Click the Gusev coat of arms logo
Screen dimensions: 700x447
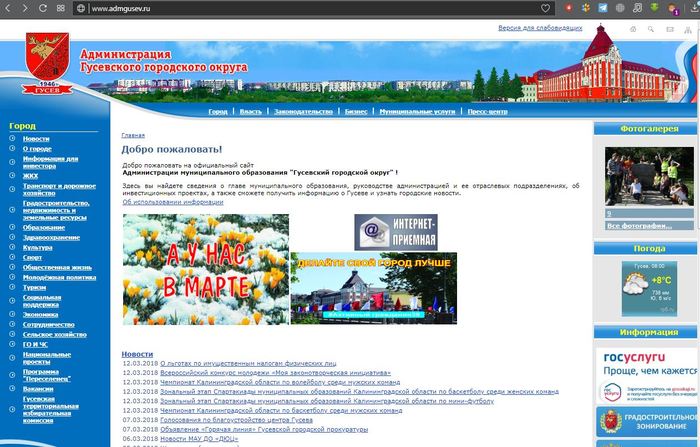coord(46,65)
